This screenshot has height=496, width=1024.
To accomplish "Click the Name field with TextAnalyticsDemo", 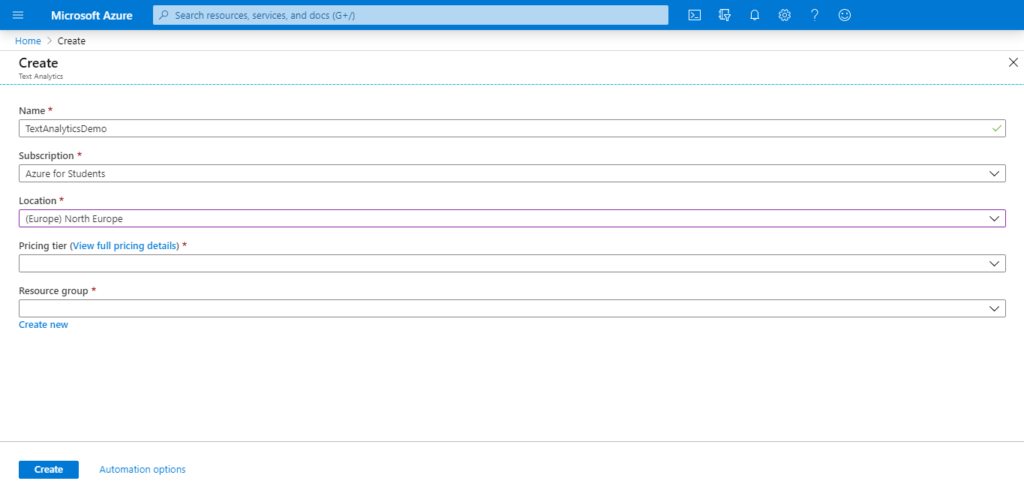I will click(500, 128).
